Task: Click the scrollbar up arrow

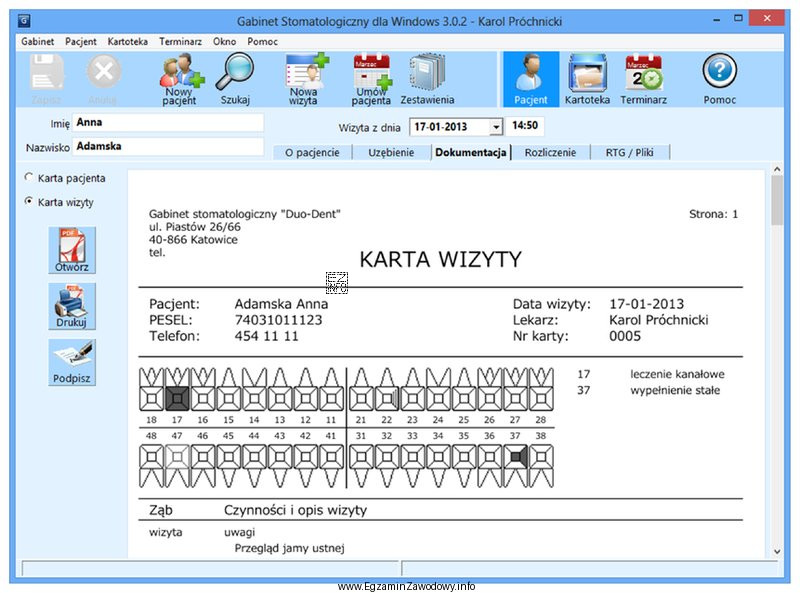Action: (777, 169)
